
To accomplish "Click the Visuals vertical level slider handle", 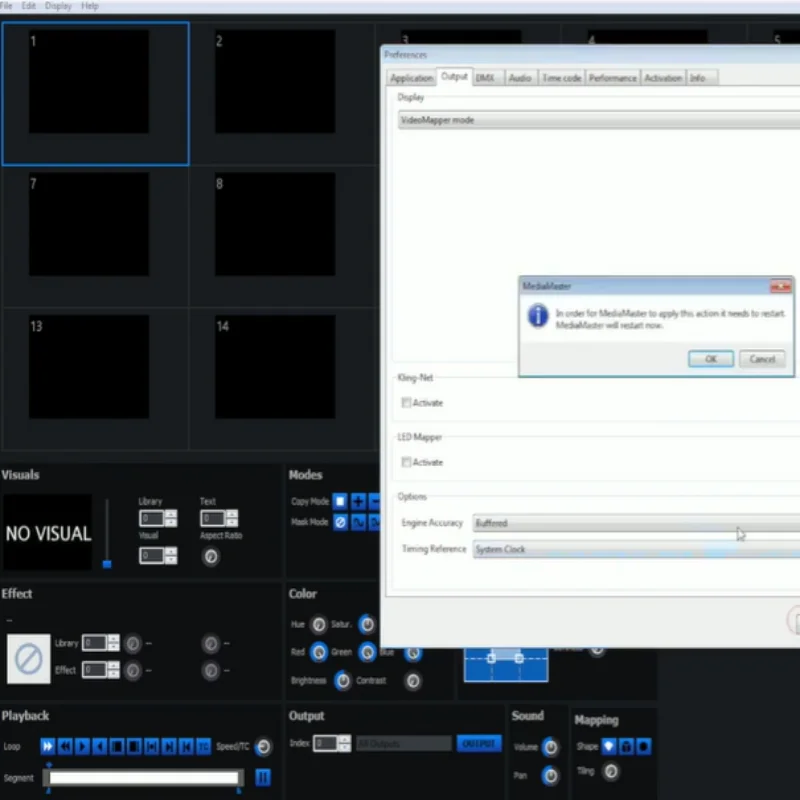I will tap(107, 564).
